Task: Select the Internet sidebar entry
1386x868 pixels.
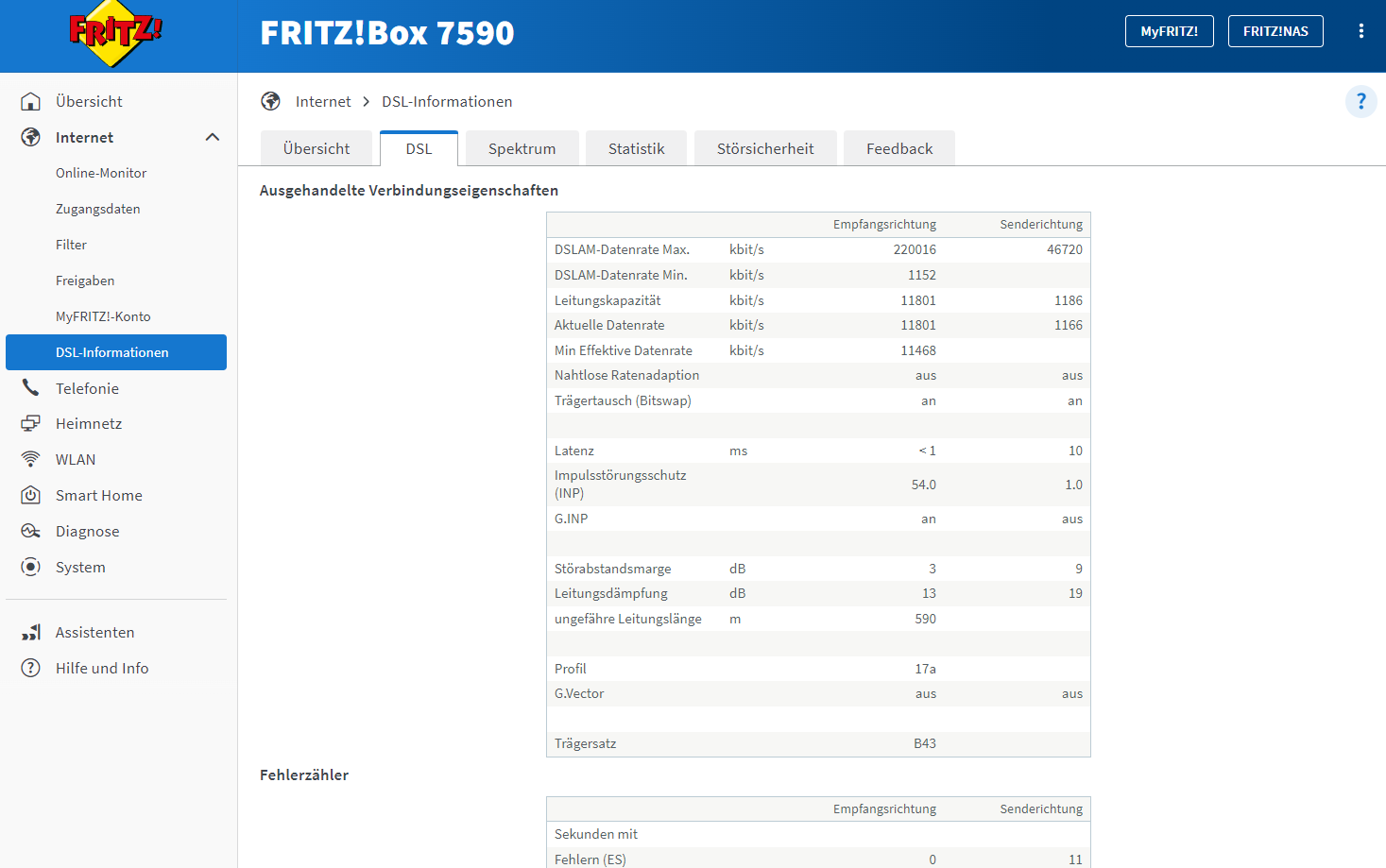Action: click(x=84, y=137)
